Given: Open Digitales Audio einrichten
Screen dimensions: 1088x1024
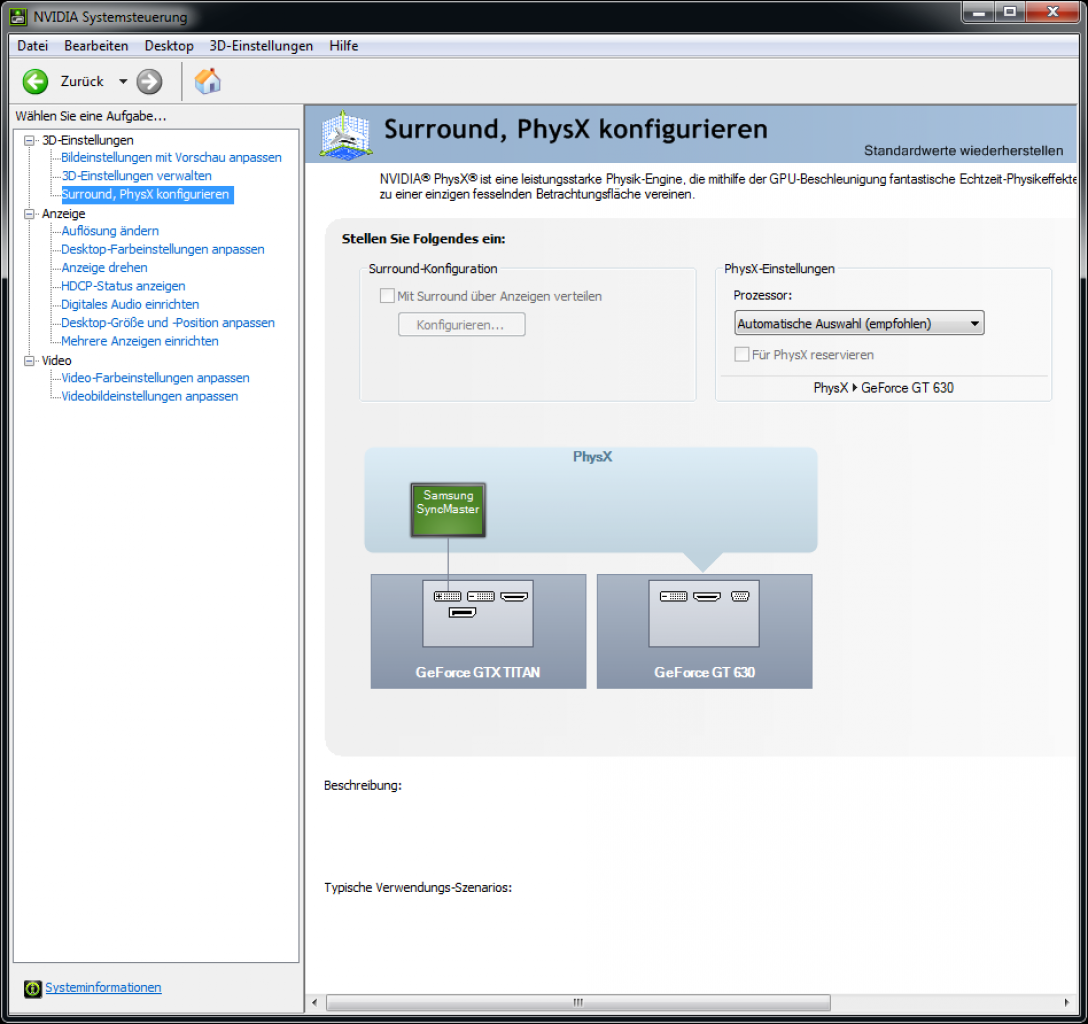Looking at the screenshot, I should (x=130, y=305).
